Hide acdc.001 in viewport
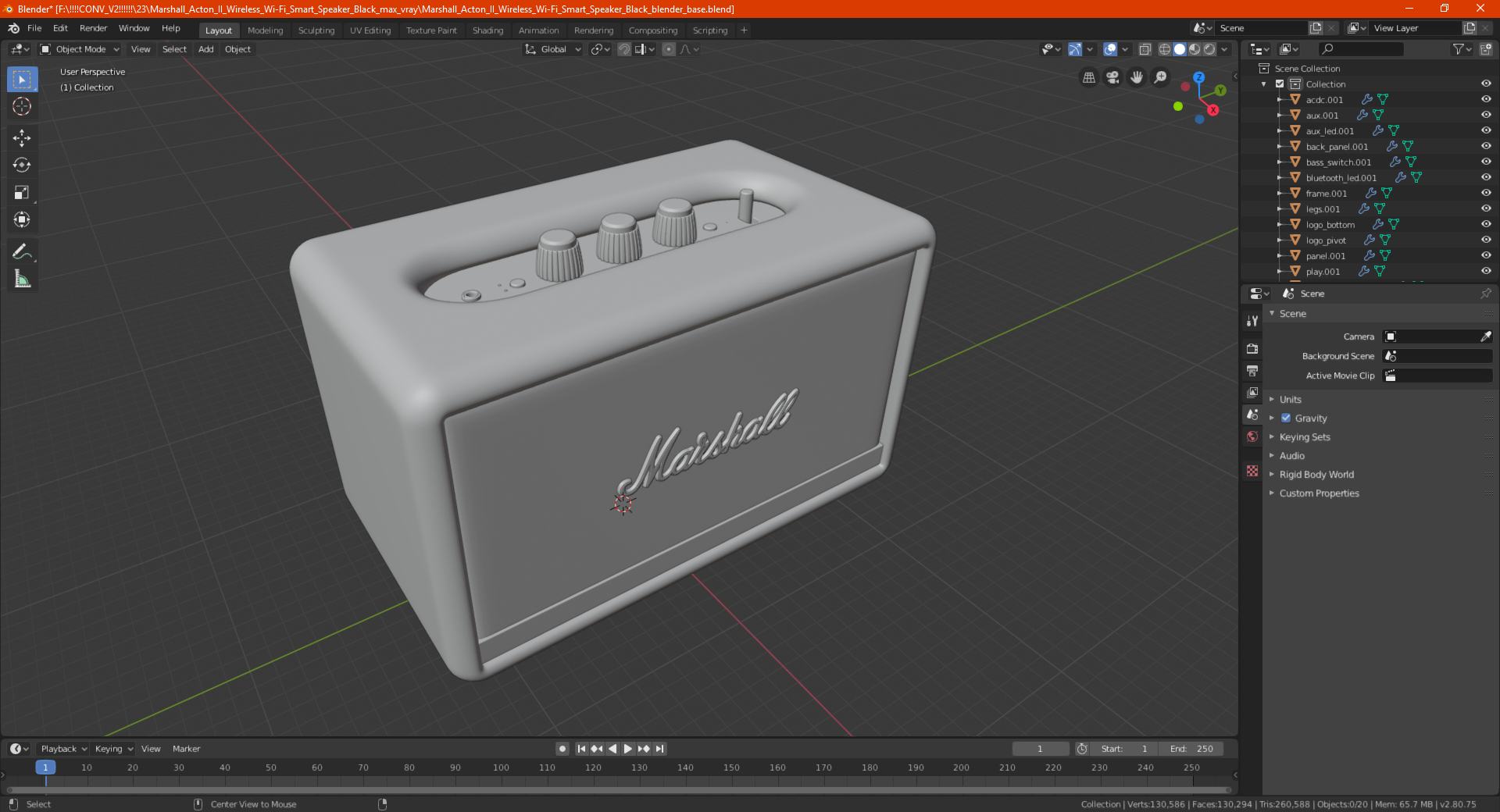1500x812 pixels. 1486,99
